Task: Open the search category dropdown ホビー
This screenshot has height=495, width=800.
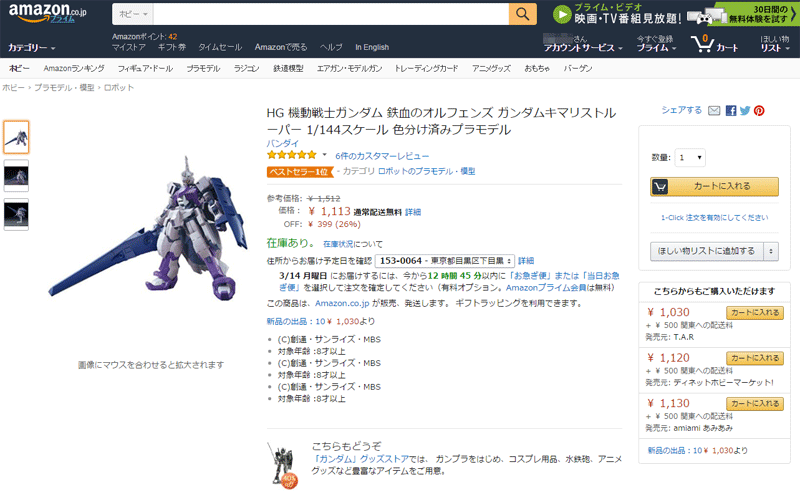Action: pyautogui.click(x=133, y=14)
